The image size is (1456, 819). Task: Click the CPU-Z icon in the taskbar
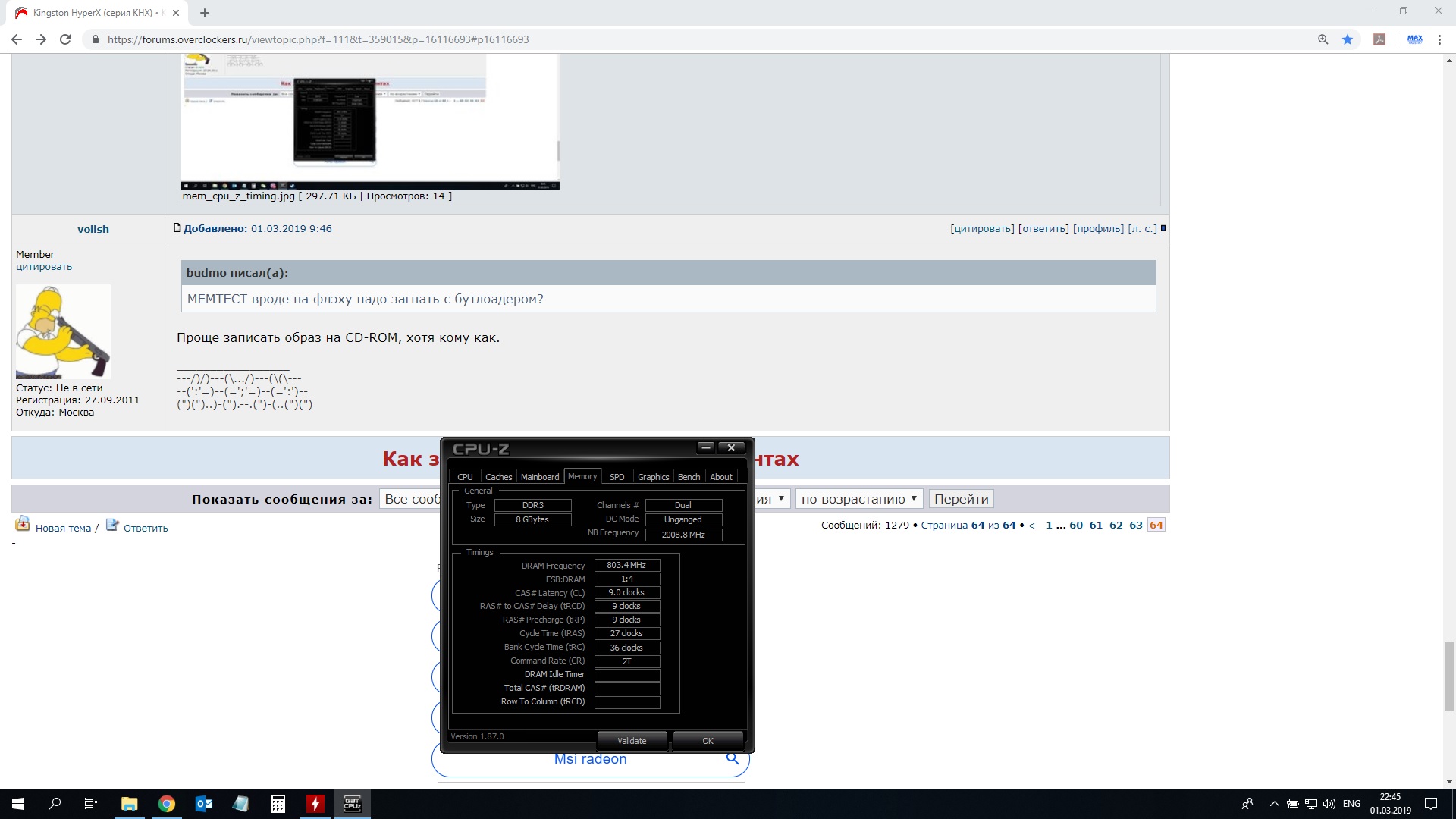[353, 804]
